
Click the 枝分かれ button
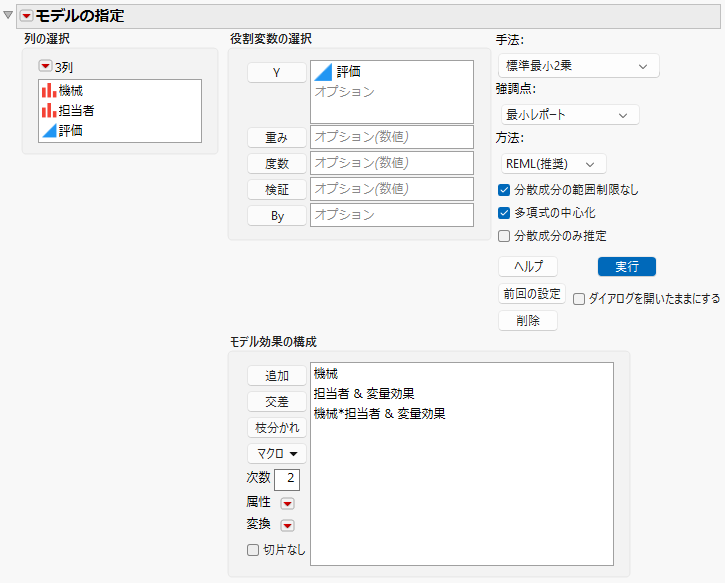click(x=276, y=428)
